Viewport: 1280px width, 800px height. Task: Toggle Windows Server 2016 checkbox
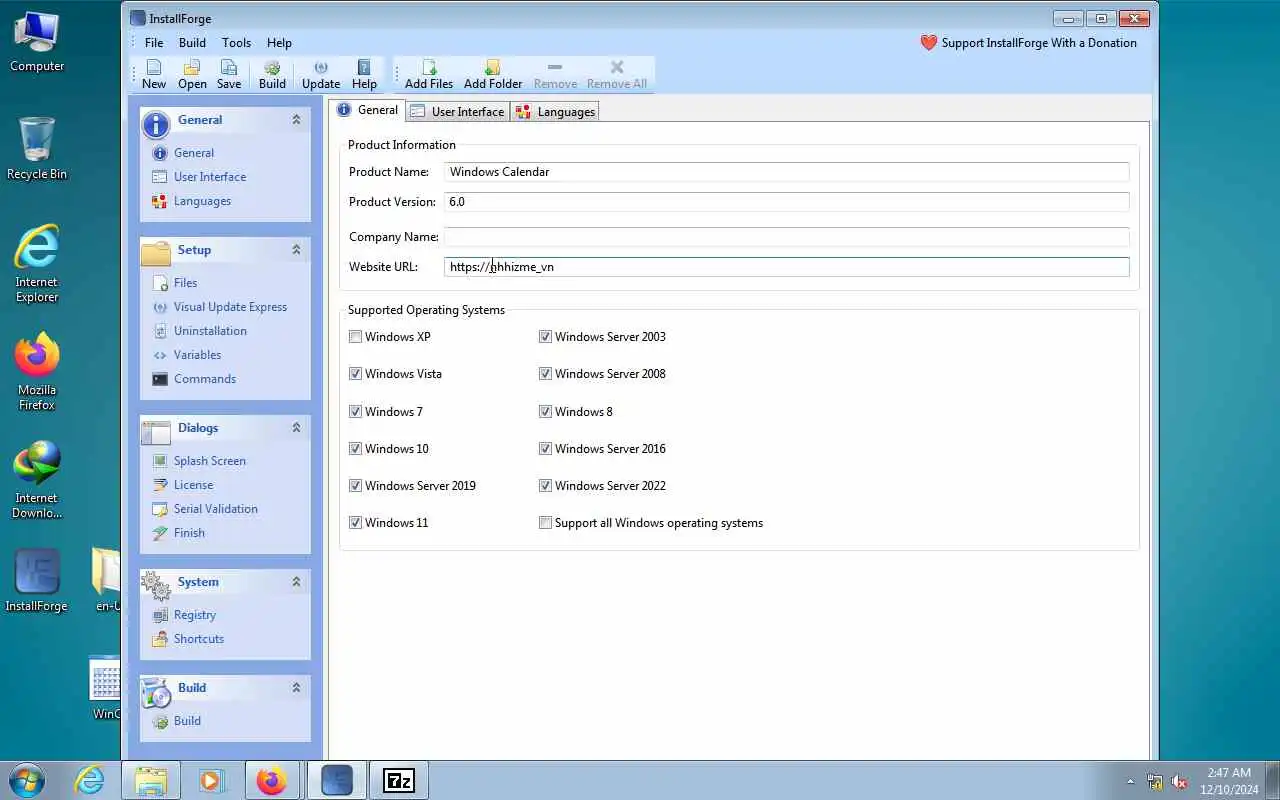pyautogui.click(x=545, y=449)
